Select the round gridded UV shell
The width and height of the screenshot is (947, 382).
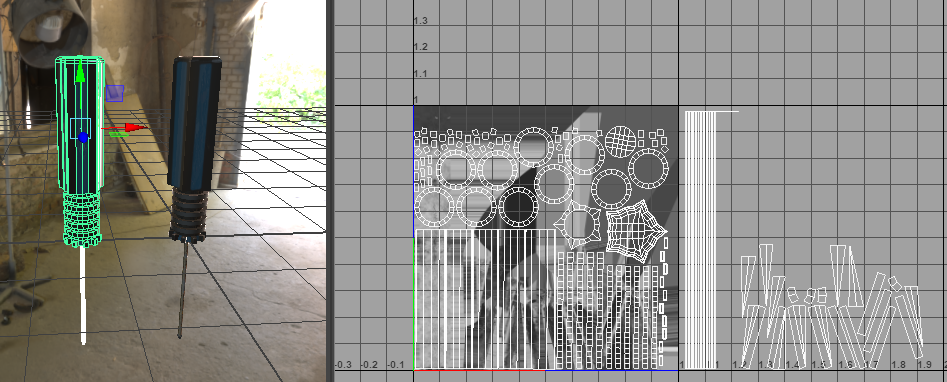[621, 141]
